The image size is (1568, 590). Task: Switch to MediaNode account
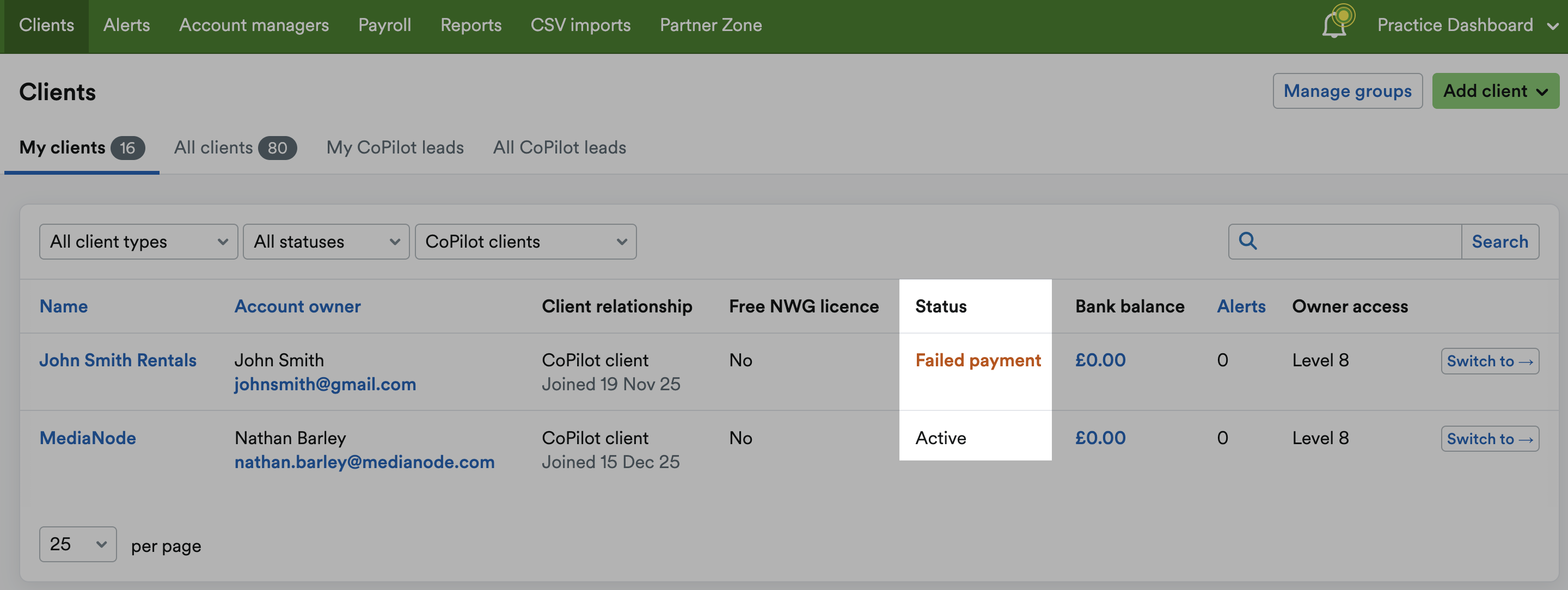click(1490, 439)
